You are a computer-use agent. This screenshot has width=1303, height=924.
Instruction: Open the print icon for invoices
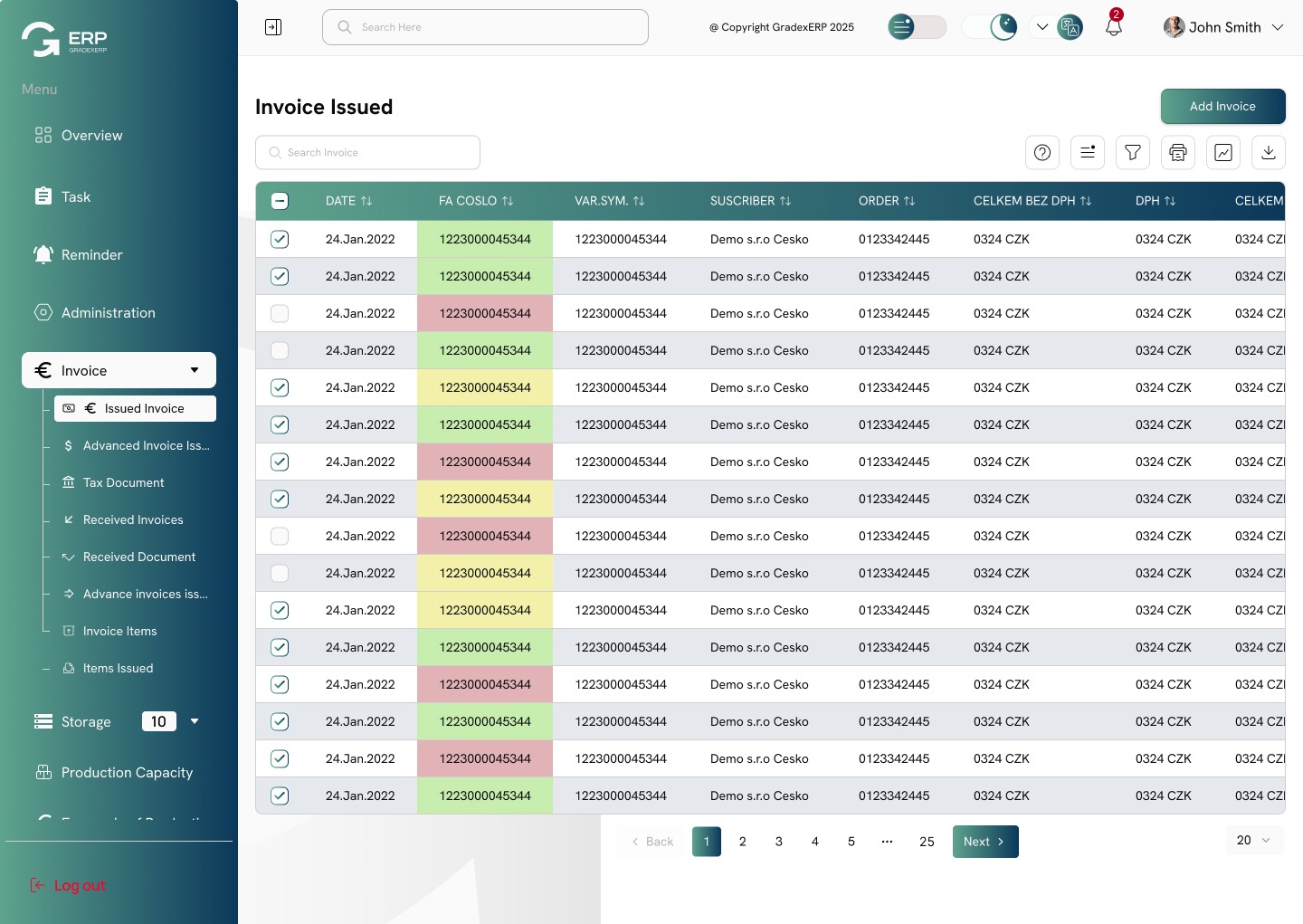[1177, 152]
